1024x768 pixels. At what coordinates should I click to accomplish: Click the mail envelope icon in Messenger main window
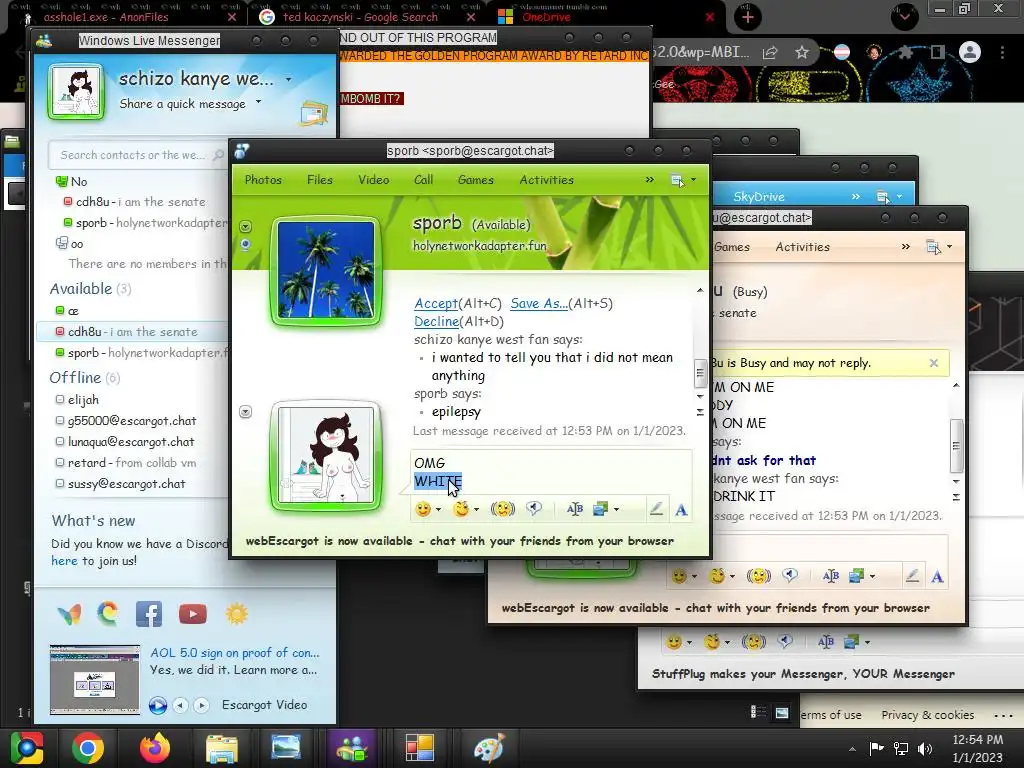pos(313,113)
